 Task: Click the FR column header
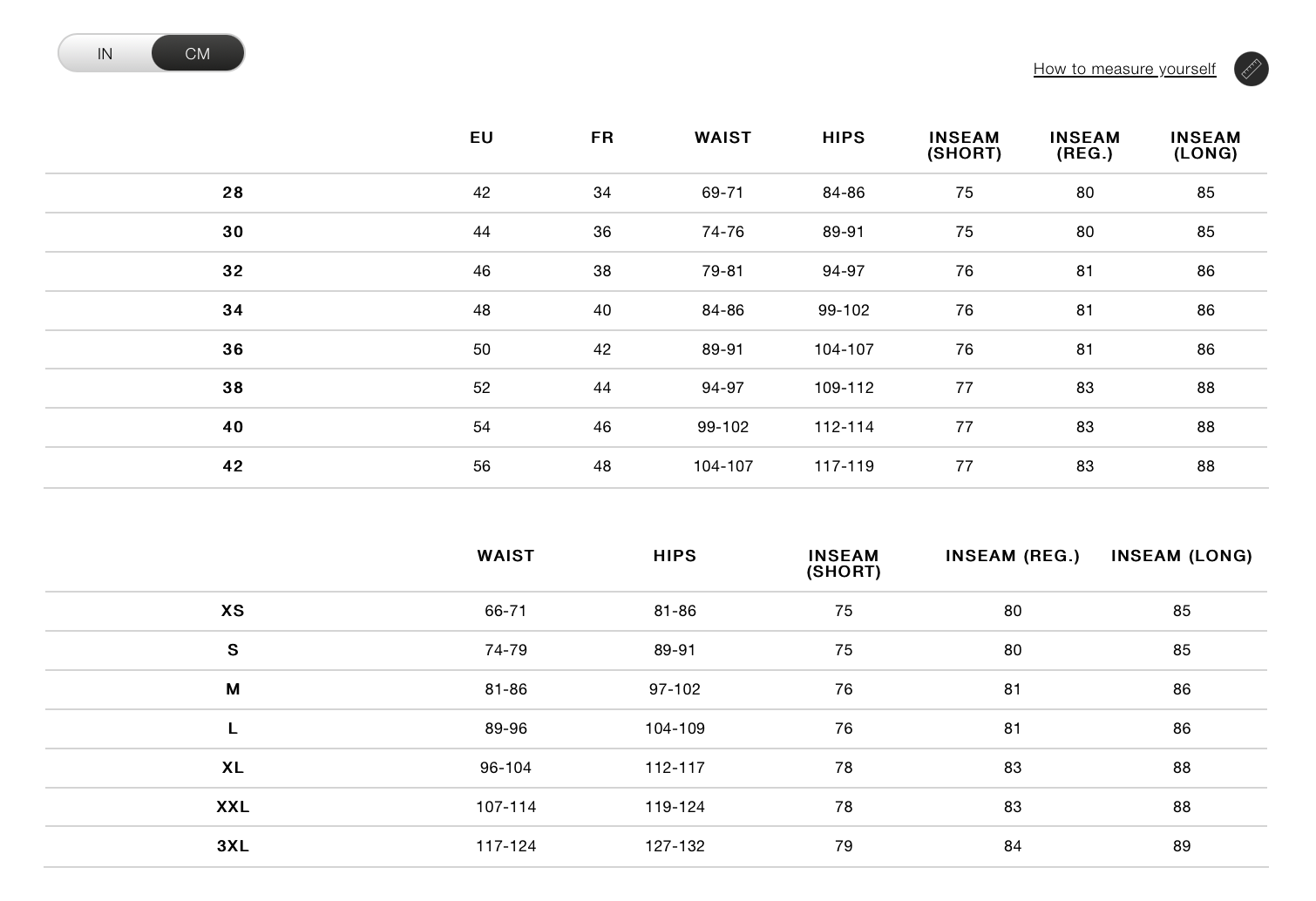coord(602,138)
